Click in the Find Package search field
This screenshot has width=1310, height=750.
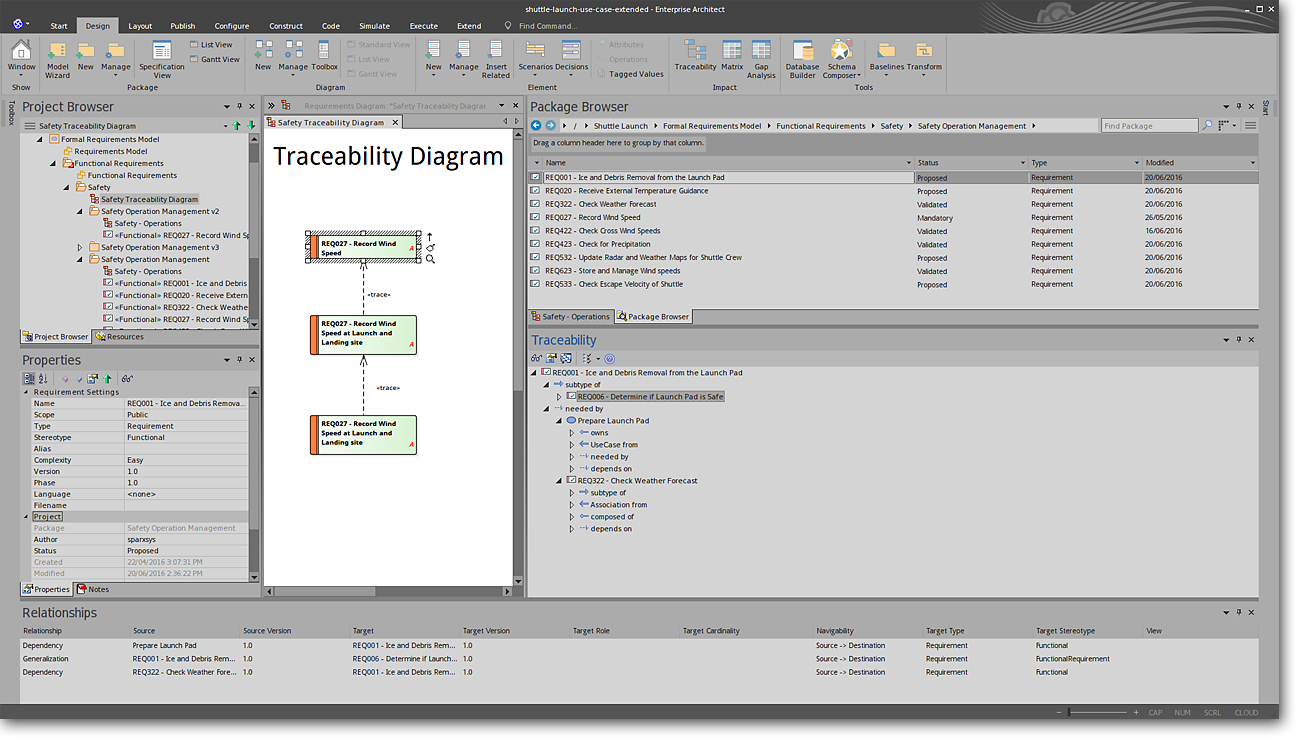click(1148, 126)
